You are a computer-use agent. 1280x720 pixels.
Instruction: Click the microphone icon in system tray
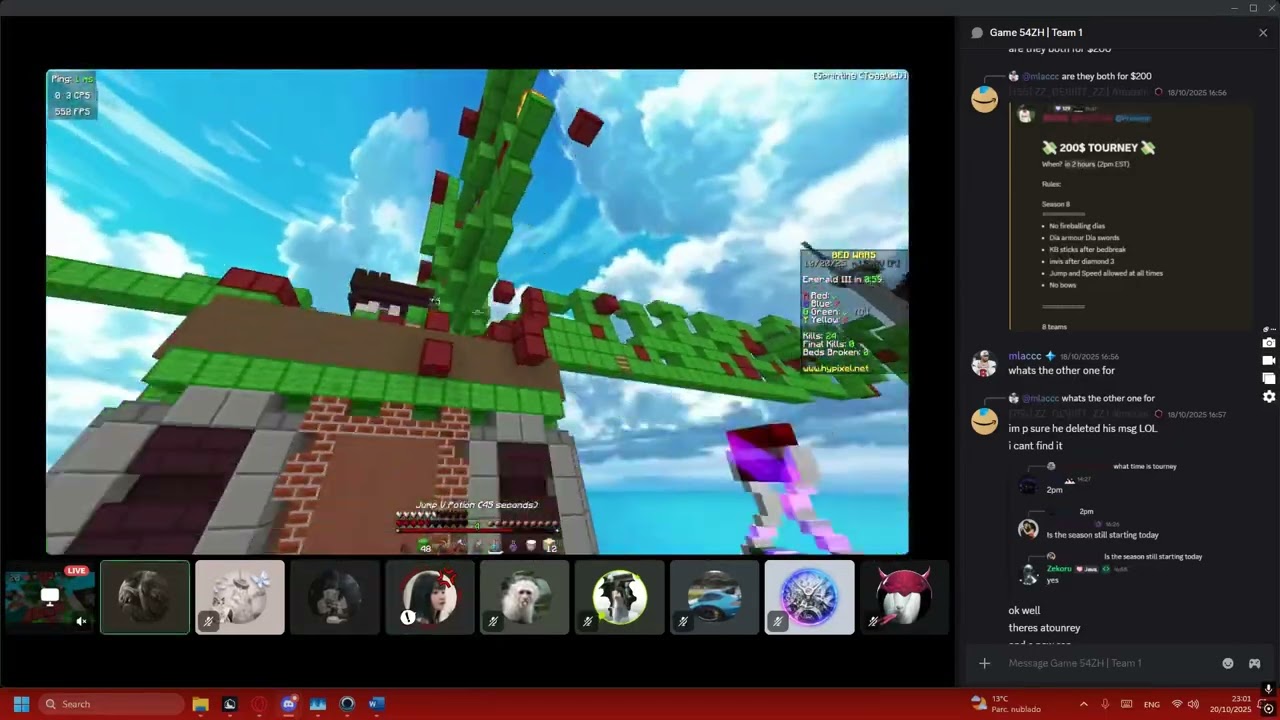click(1105, 704)
